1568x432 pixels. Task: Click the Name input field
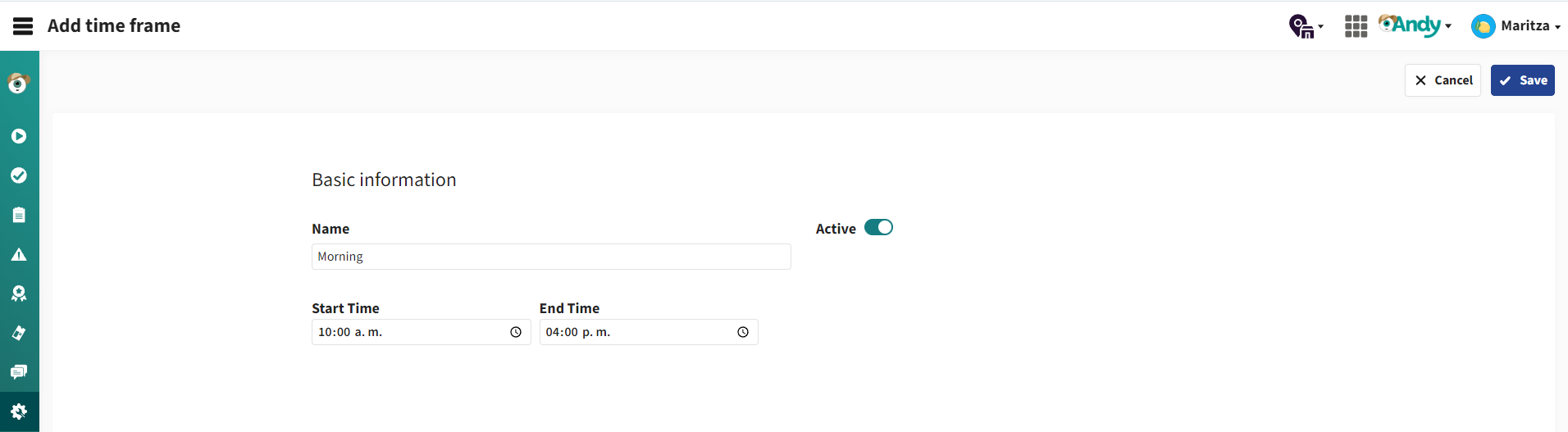(x=551, y=257)
